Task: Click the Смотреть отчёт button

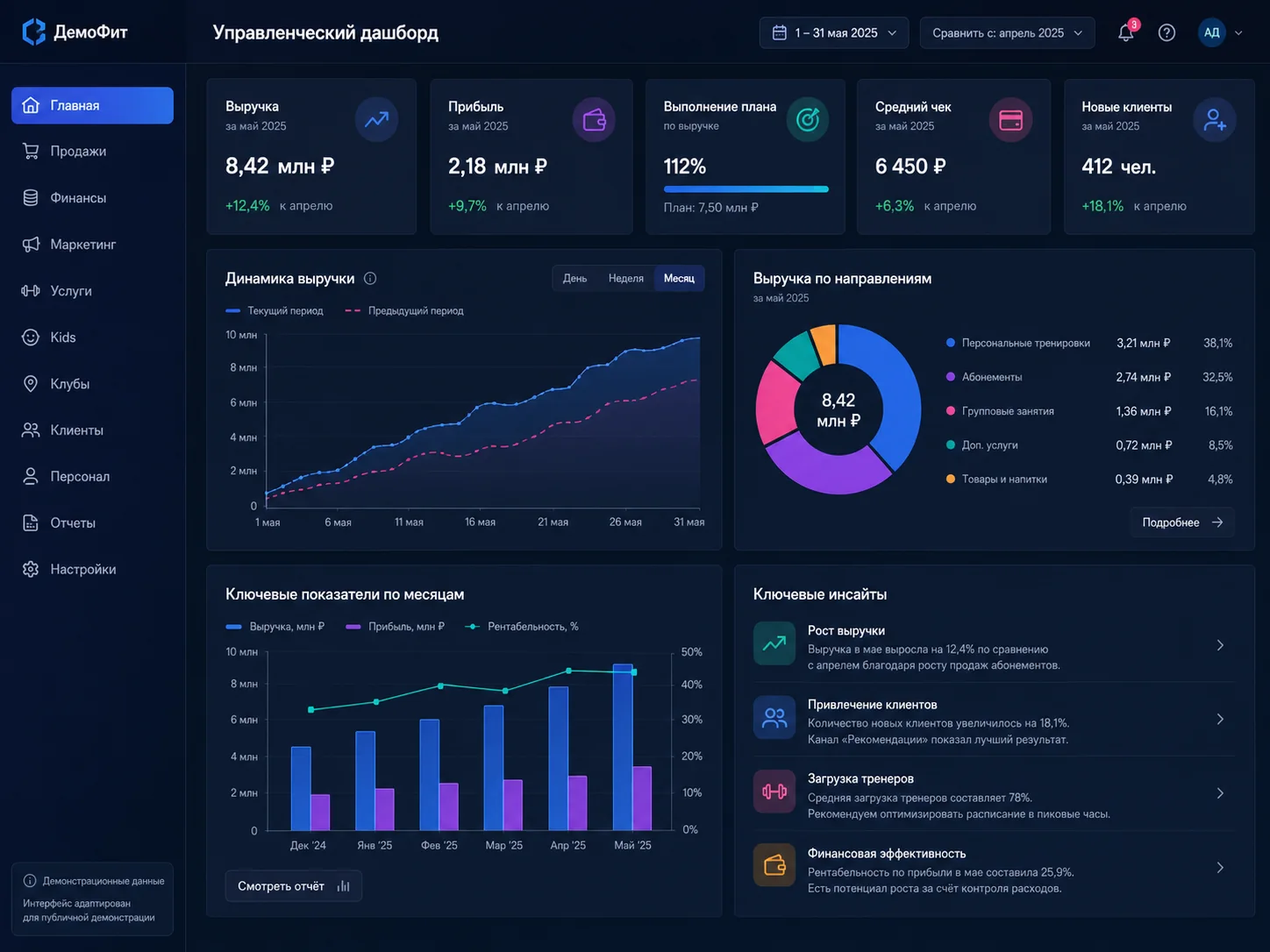Action: click(294, 886)
